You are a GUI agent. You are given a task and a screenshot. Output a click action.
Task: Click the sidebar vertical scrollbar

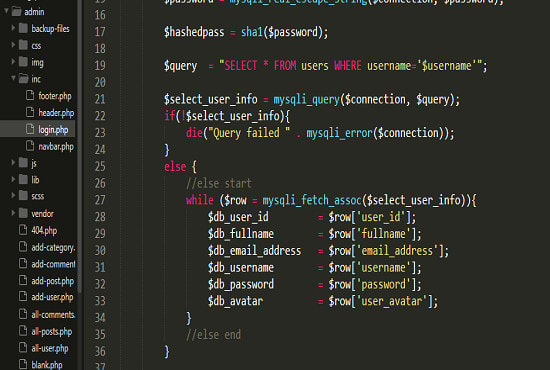tap(80, 146)
